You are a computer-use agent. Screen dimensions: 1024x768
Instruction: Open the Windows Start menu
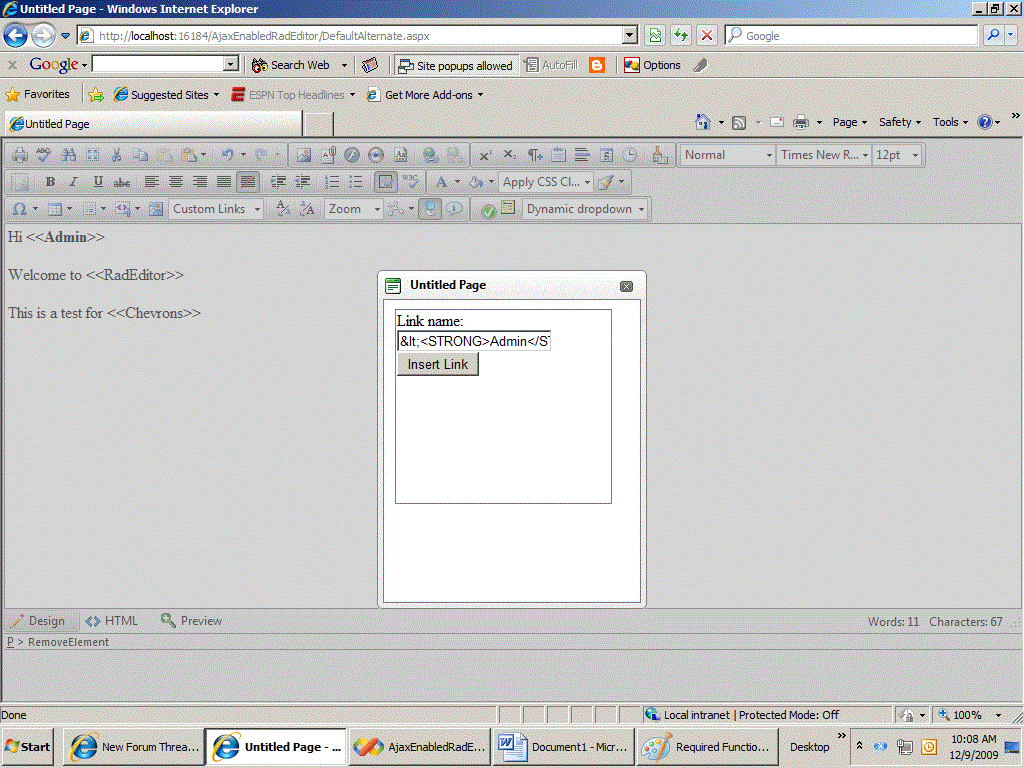click(x=27, y=746)
